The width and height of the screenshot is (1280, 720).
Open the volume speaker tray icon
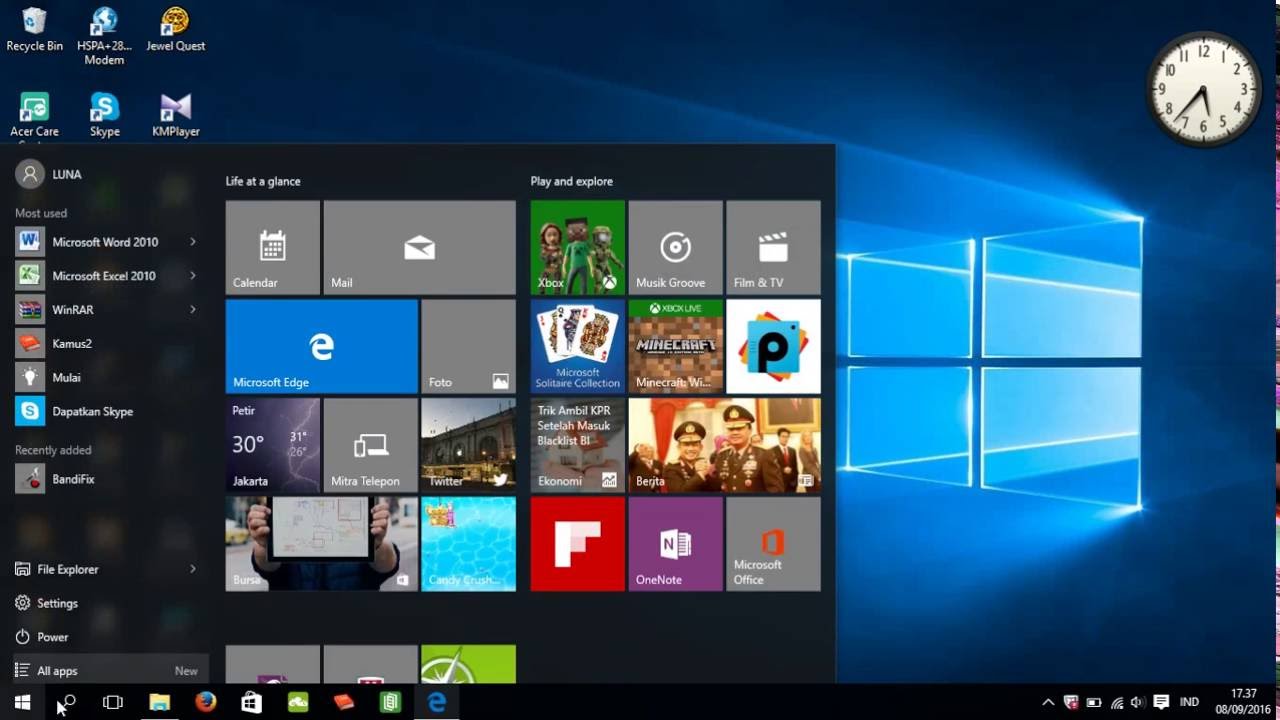tap(1138, 703)
